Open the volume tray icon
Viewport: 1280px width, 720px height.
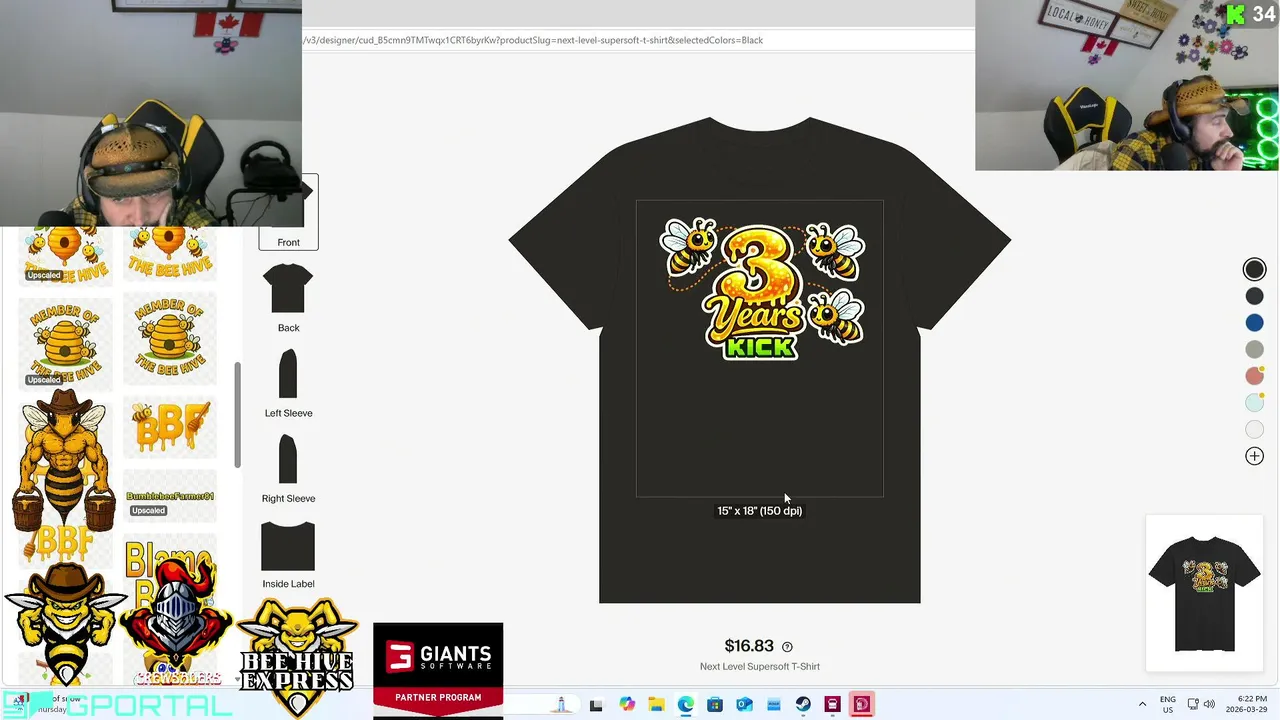(x=1209, y=705)
